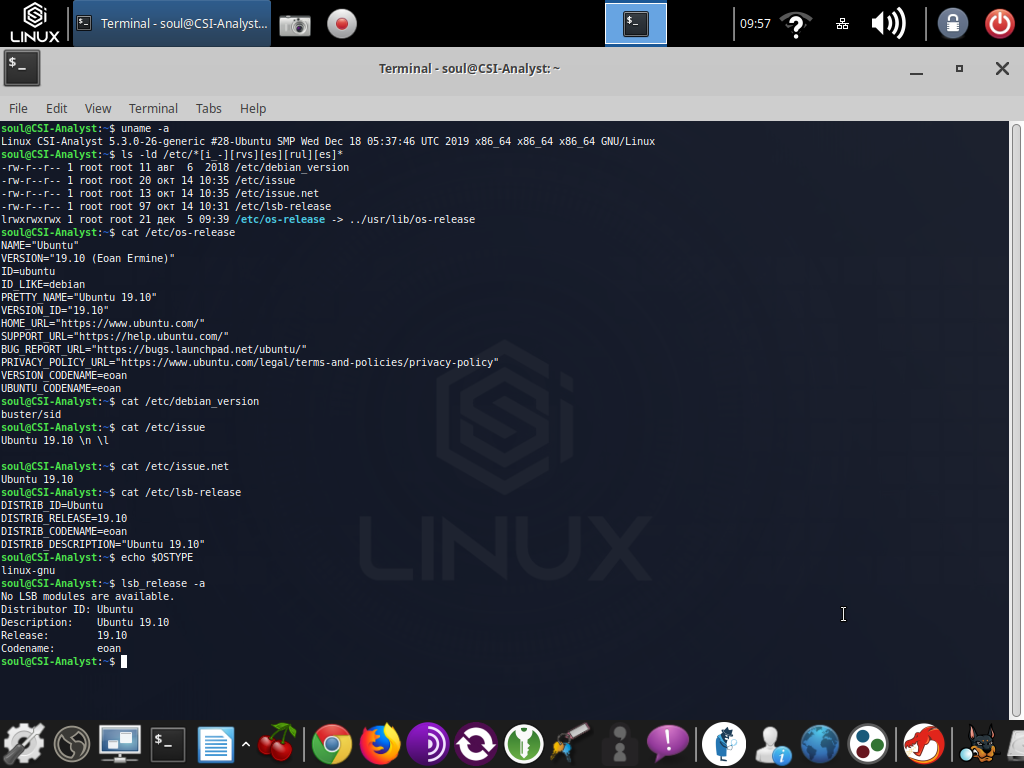Launch the CherryTree cherries icon in dock
This screenshot has height=768, width=1024.
point(277,743)
